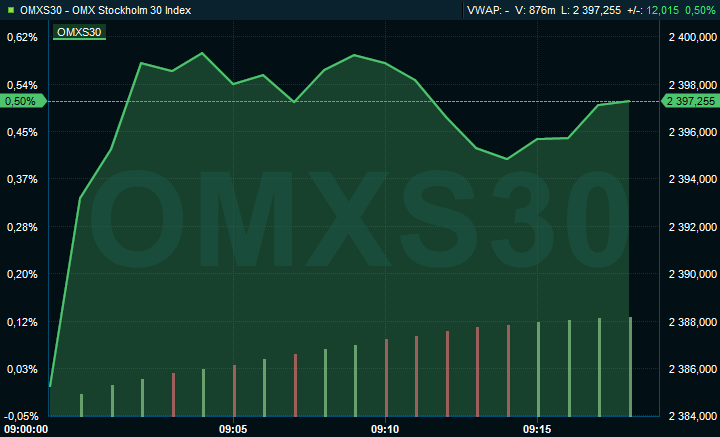Click the 0,50% marker on left axis
Viewport: 720px width, 437px height.
tap(23, 101)
